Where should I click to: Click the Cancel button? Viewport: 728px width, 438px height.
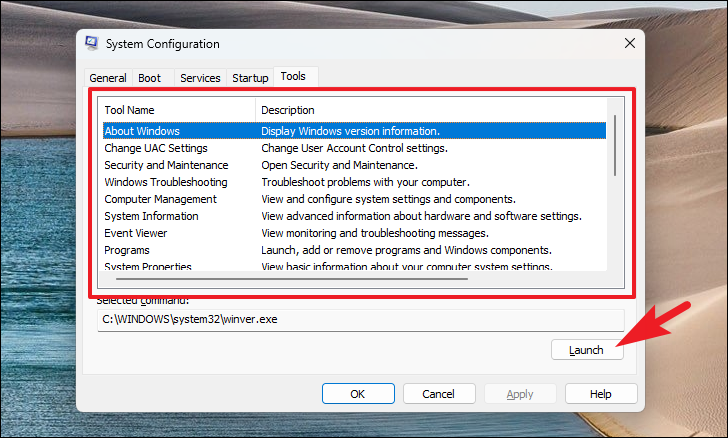439,394
